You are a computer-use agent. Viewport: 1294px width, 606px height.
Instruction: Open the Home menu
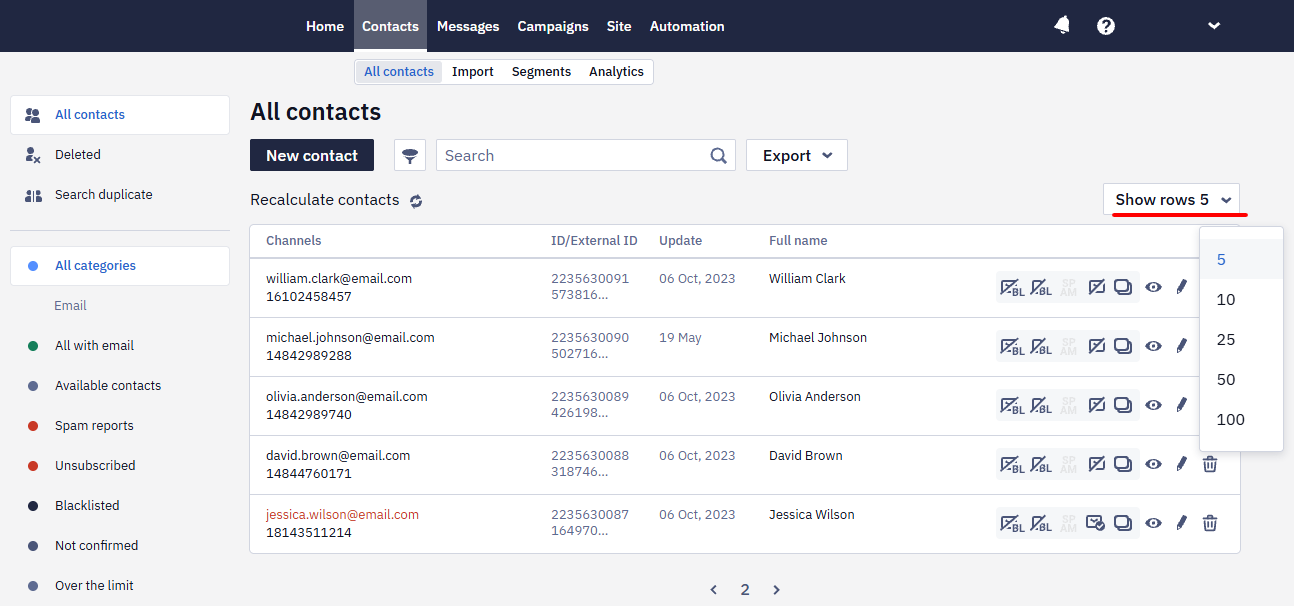pyautogui.click(x=325, y=26)
